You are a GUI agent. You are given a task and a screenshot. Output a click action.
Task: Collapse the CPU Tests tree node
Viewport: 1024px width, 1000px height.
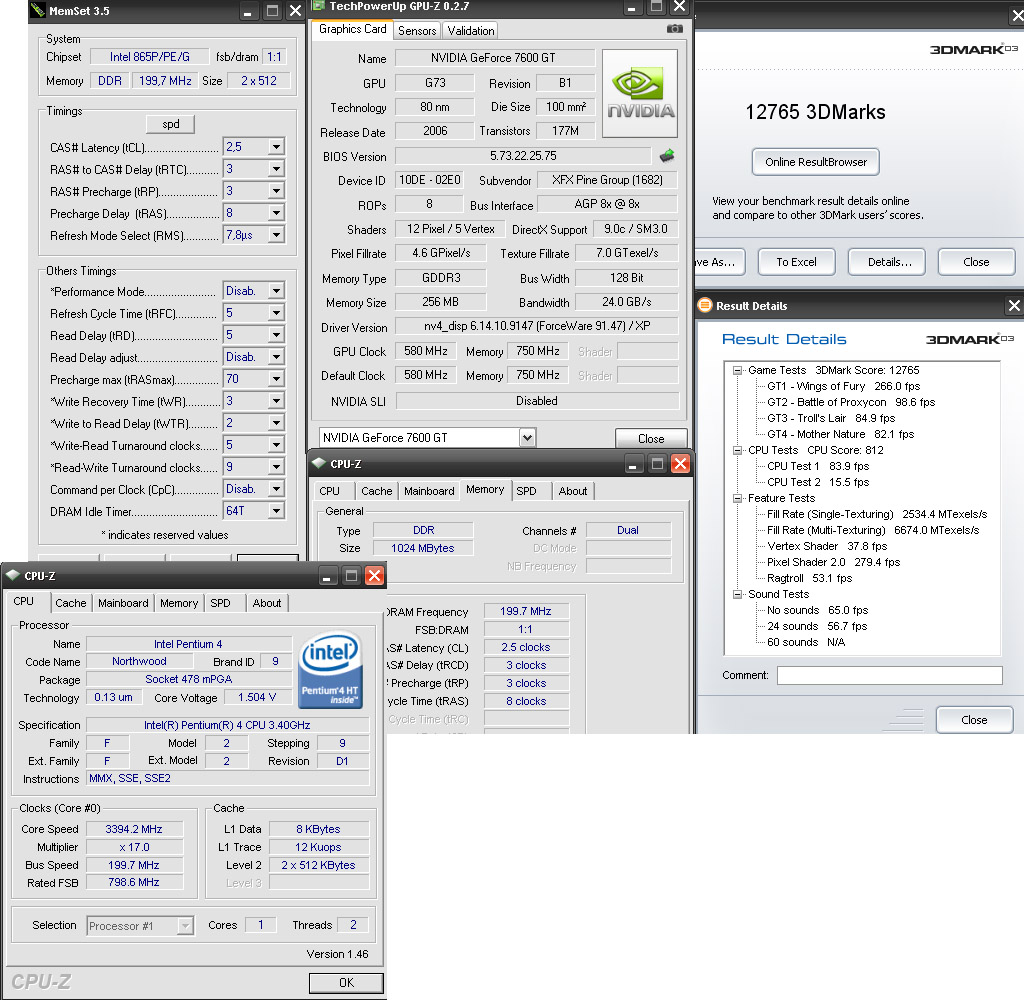(737, 450)
